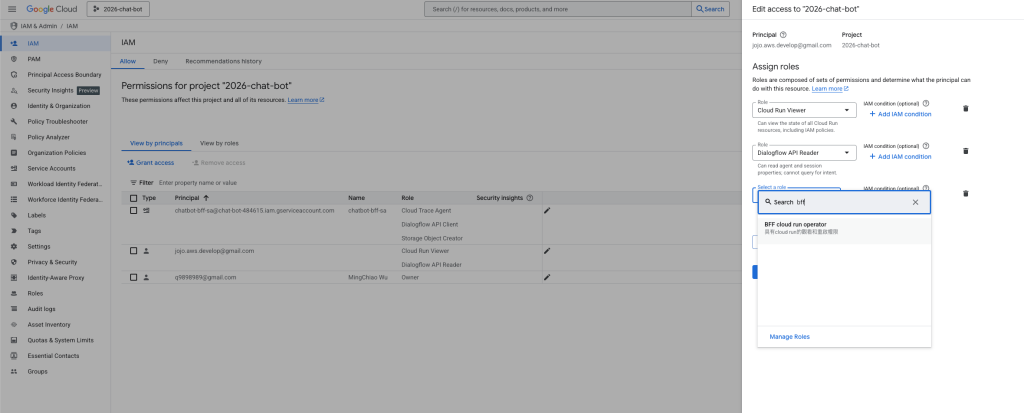The height and width of the screenshot is (413, 1024).
Task: Delete the Cloud Run Viewer role
Action: 966,108
